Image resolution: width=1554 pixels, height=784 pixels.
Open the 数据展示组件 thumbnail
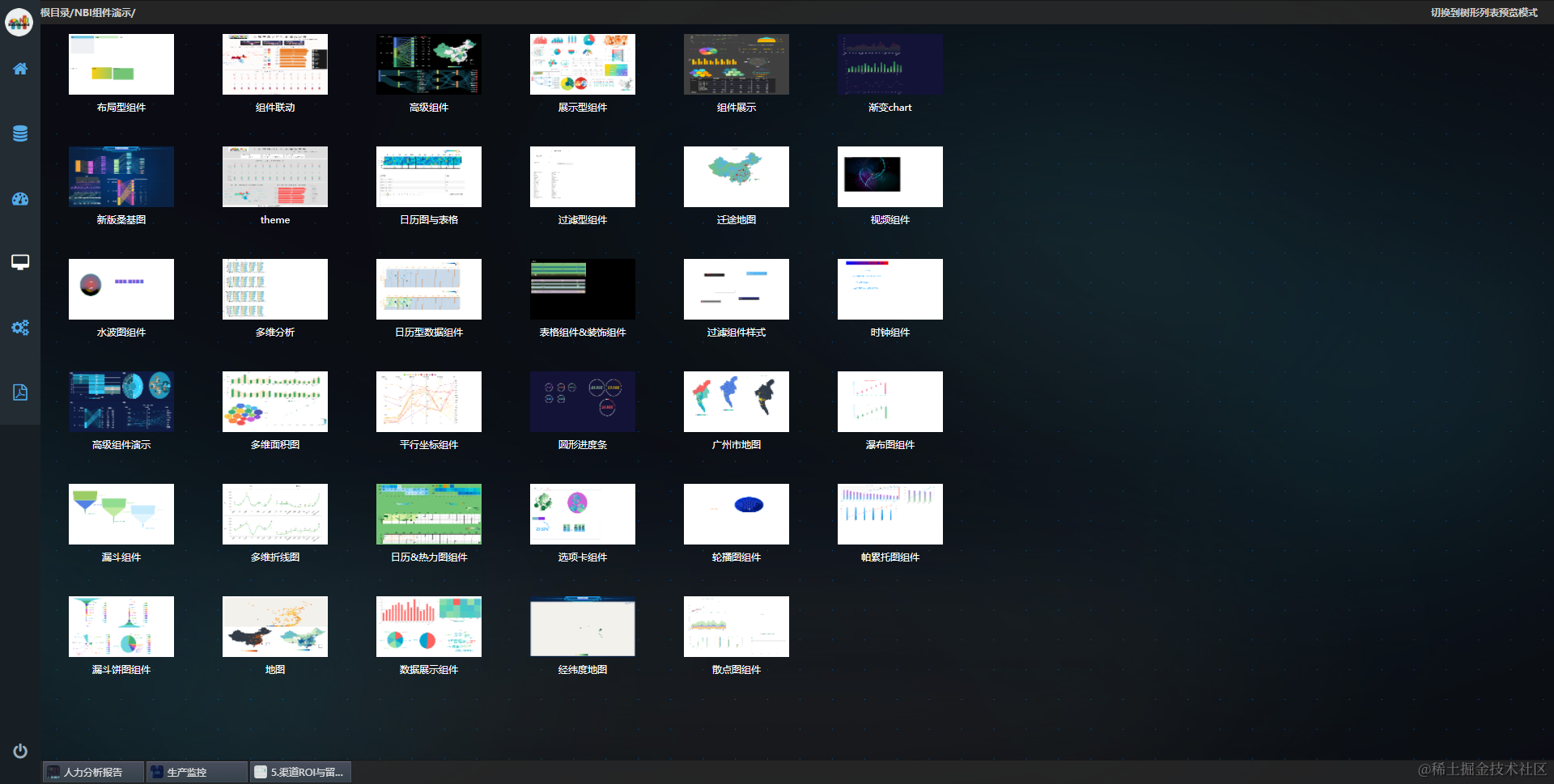(x=429, y=626)
